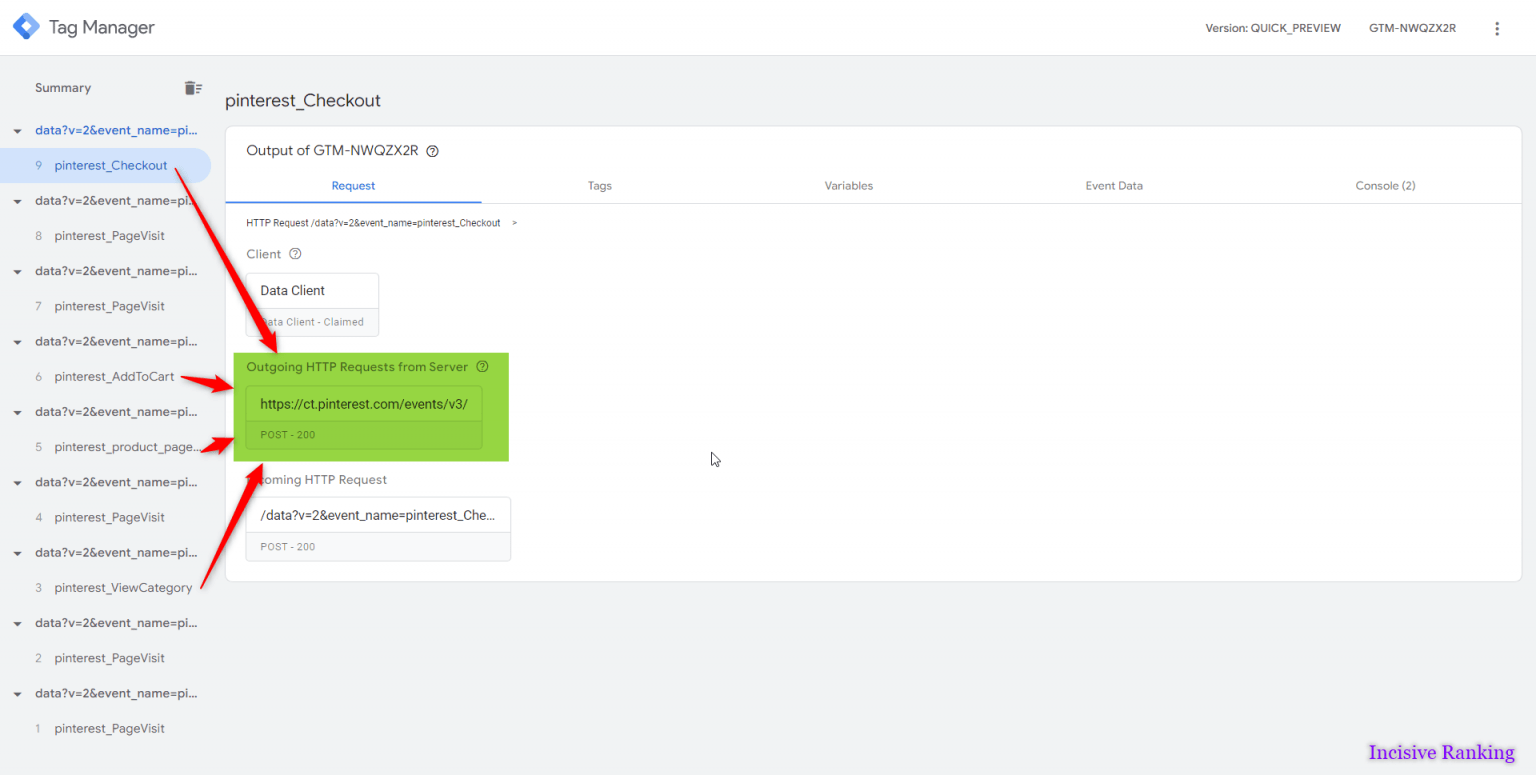Open the three-dot overflow menu
The width and height of the screenshot is (1536, 775).
point(1497,28)
